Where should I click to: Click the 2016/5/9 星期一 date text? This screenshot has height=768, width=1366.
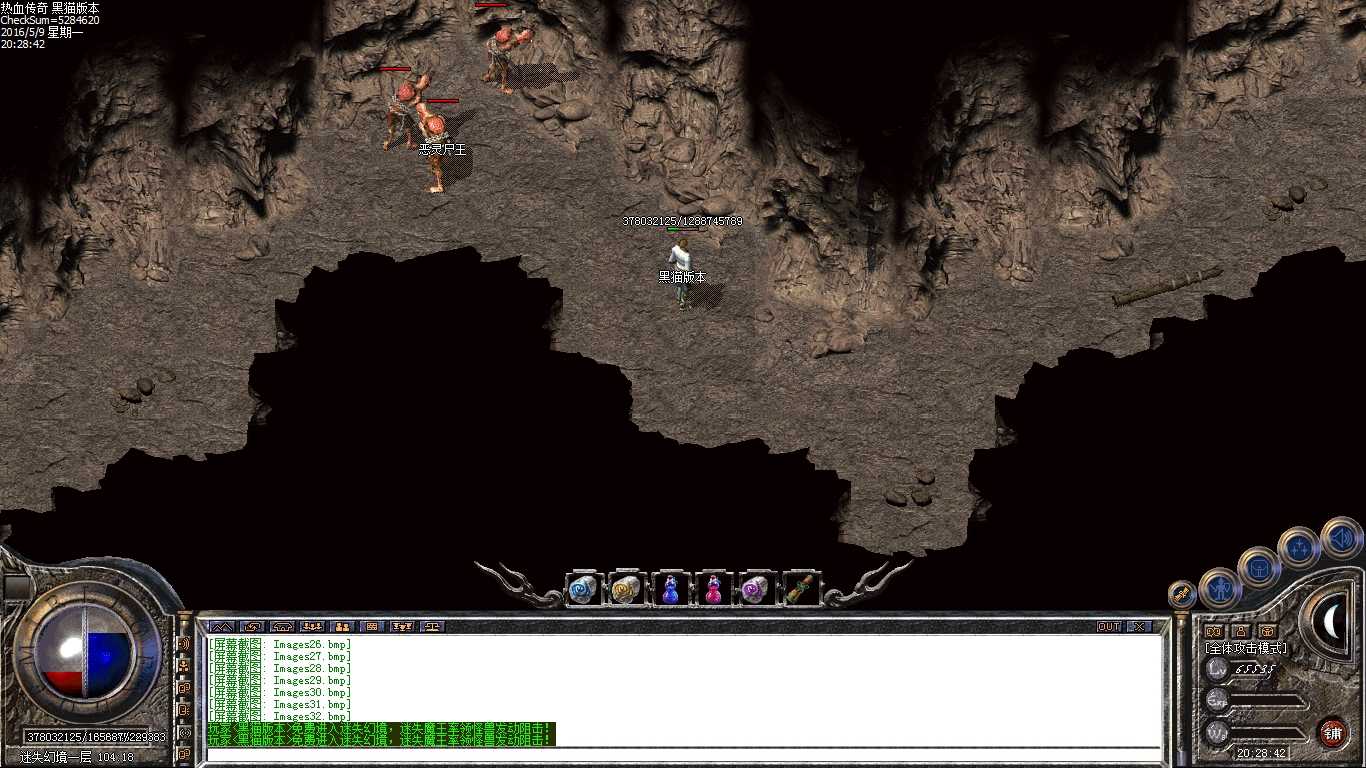coord(42,32)
